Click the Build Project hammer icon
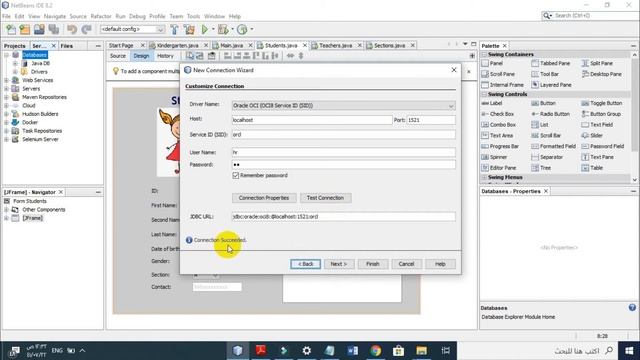 pos(174,29)
